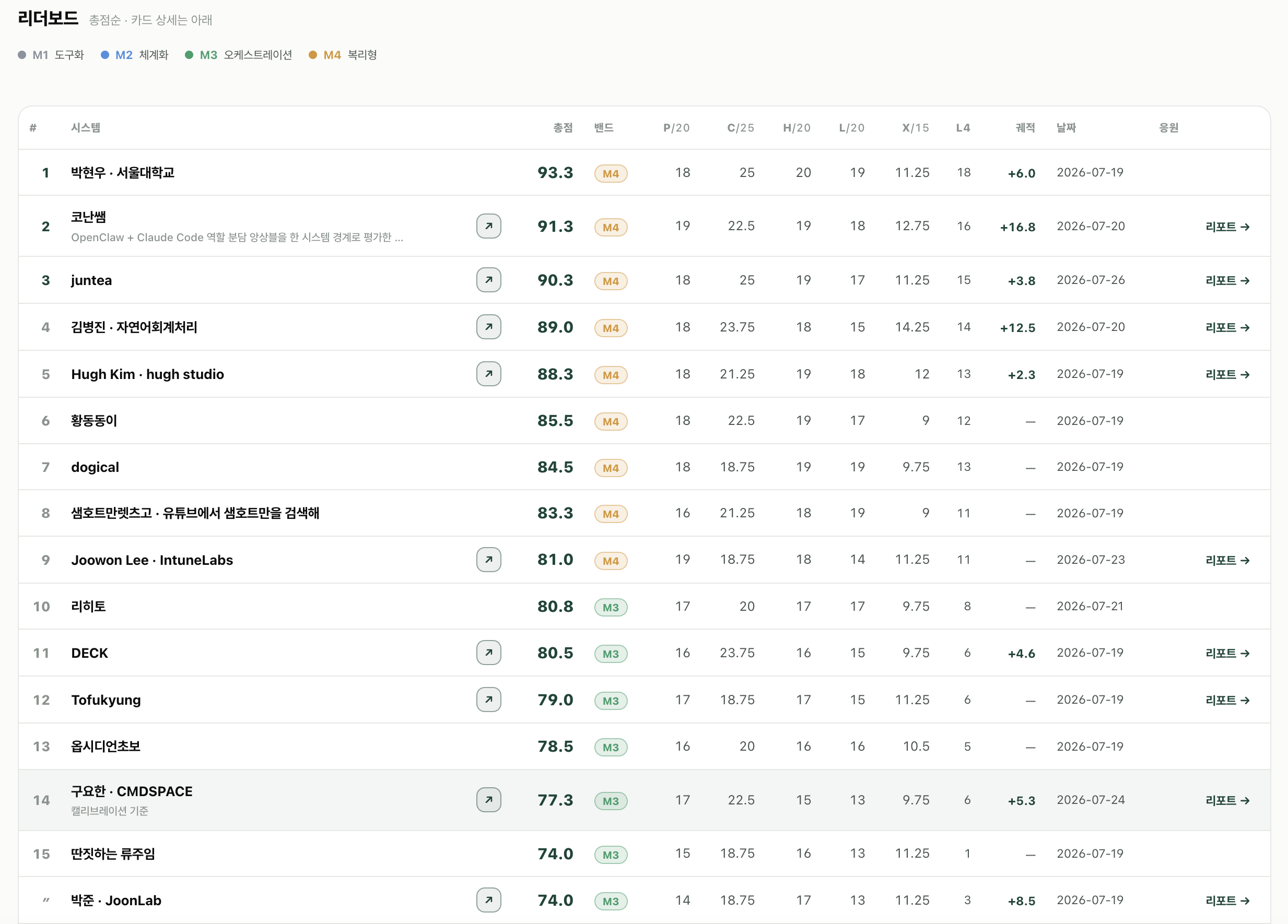Select the Hugh Kim · hugh studio entry
Image resolution: width=1288 pixels, height=924 pixels.
[148, 374]
